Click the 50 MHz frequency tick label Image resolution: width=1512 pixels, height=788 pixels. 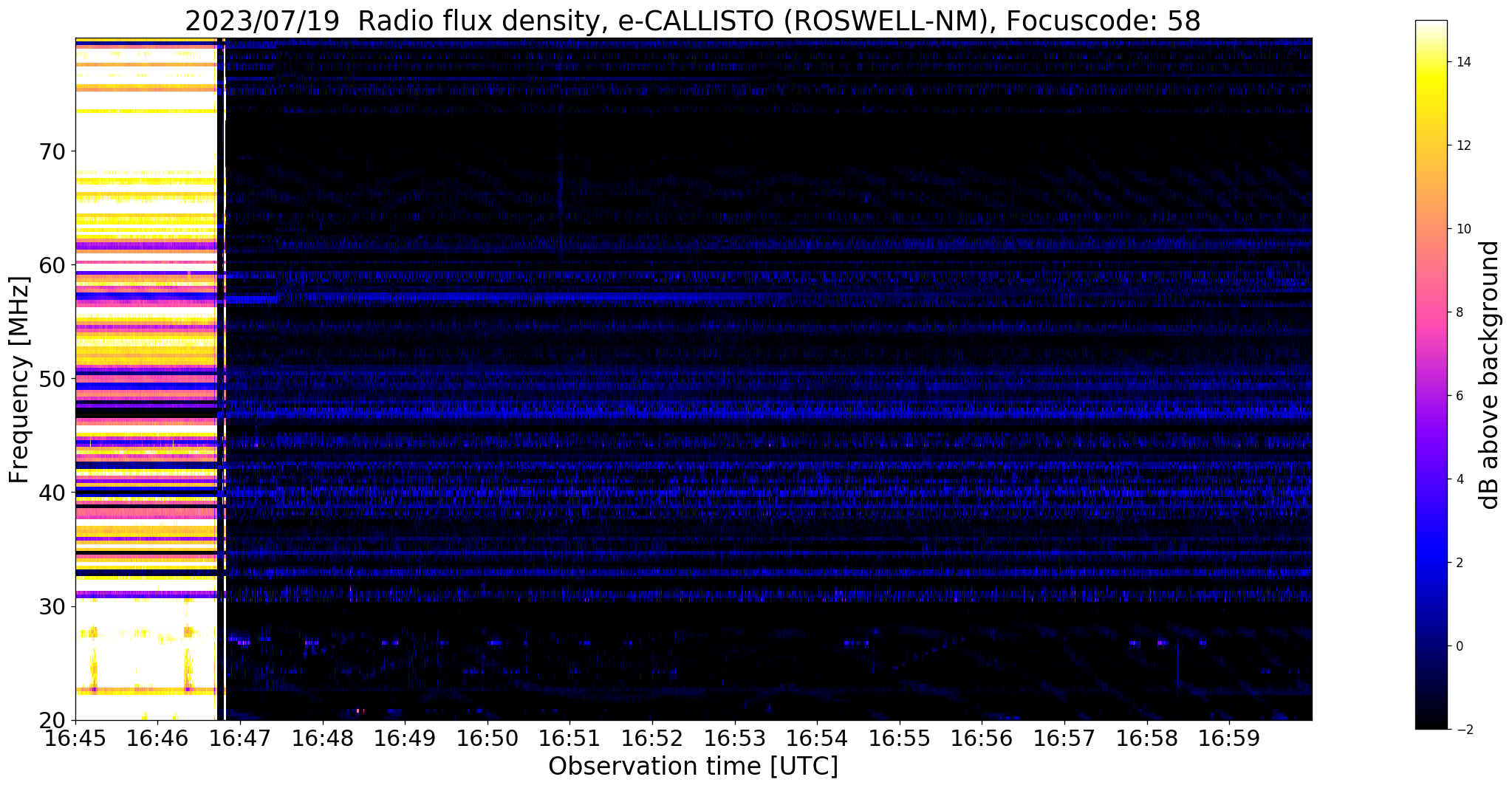point(52,379)
